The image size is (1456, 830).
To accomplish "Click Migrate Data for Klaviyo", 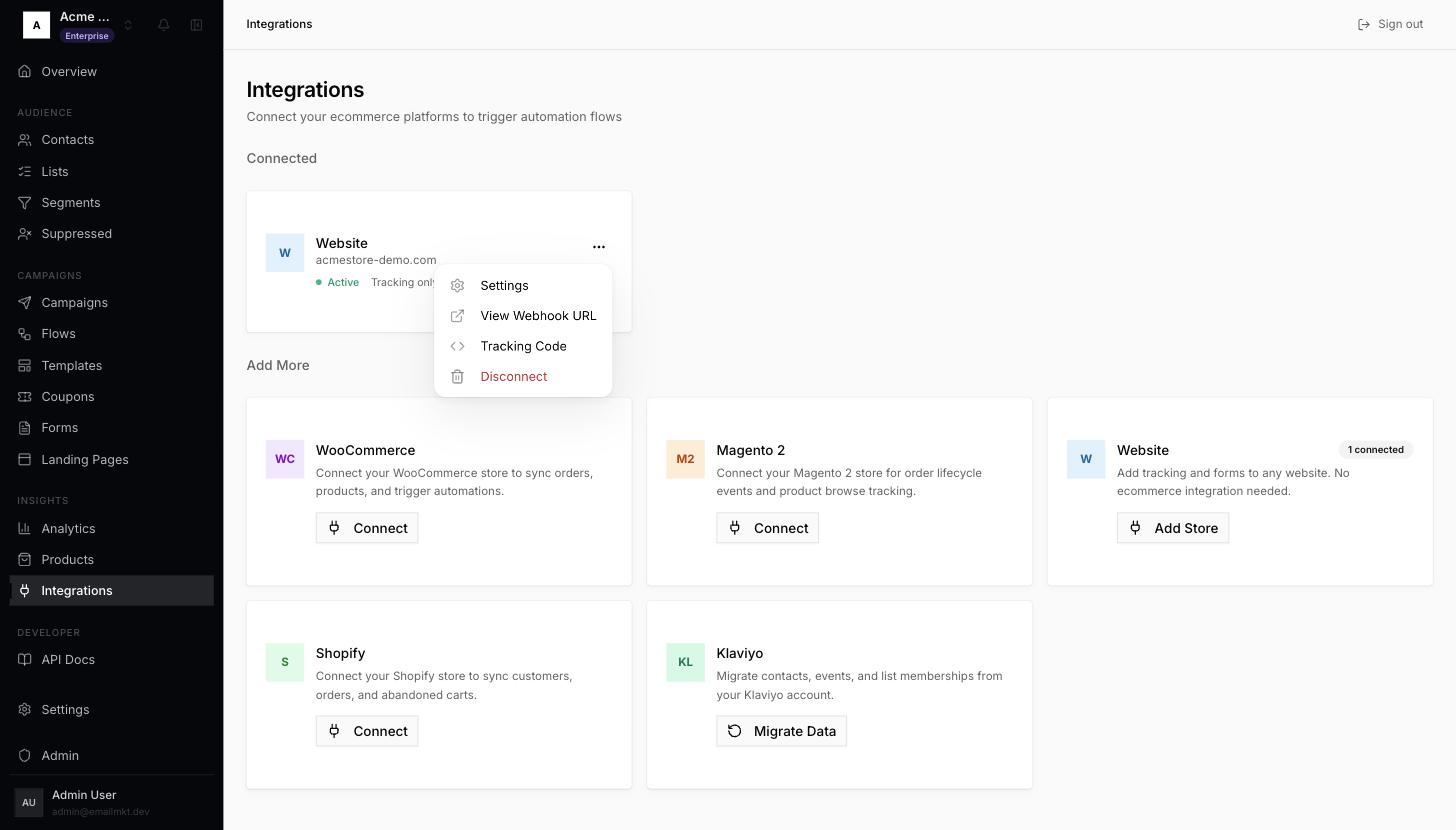I will [781, 731].
